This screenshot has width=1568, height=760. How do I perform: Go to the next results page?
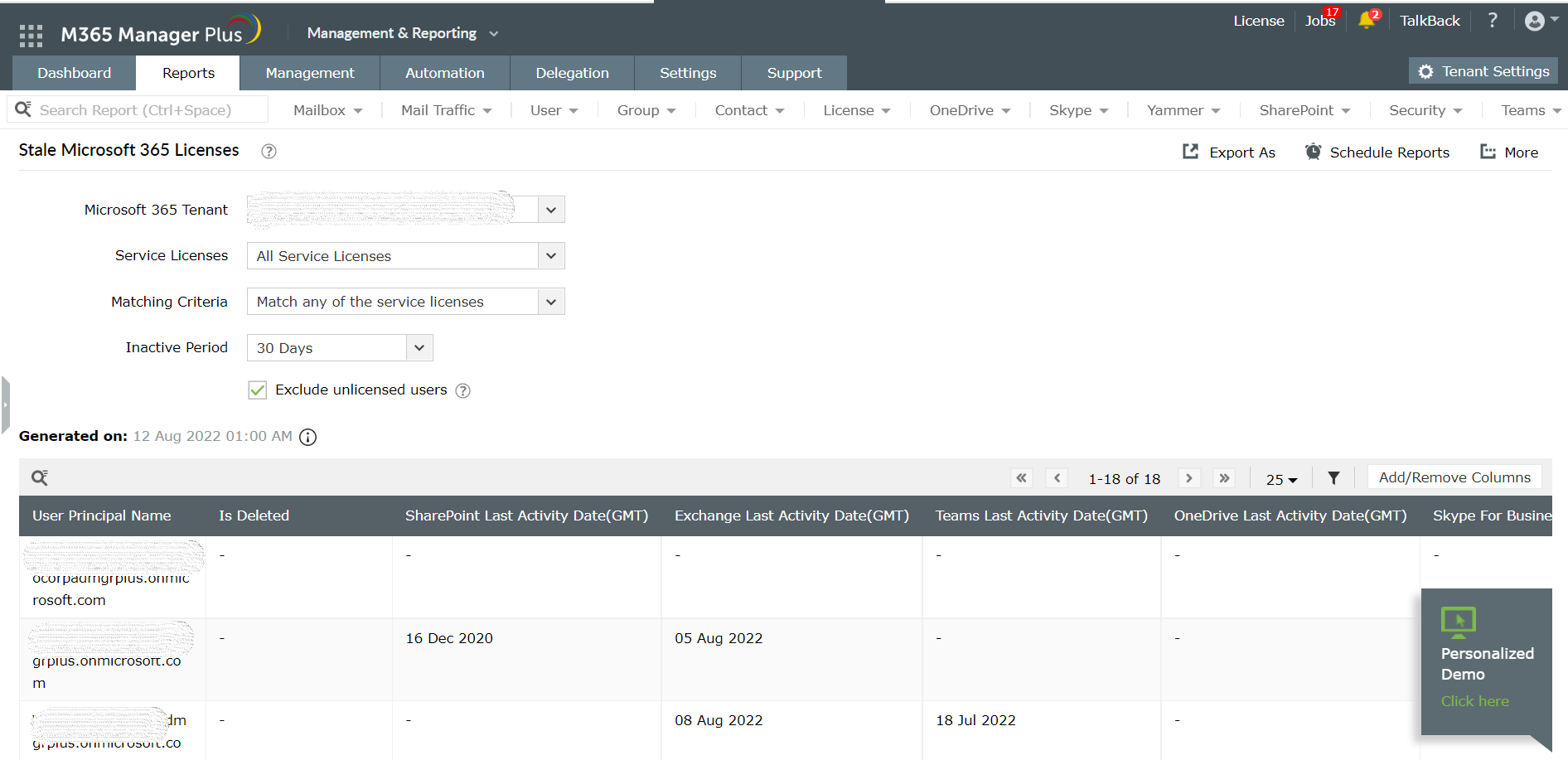click(x=1189, y=478)
